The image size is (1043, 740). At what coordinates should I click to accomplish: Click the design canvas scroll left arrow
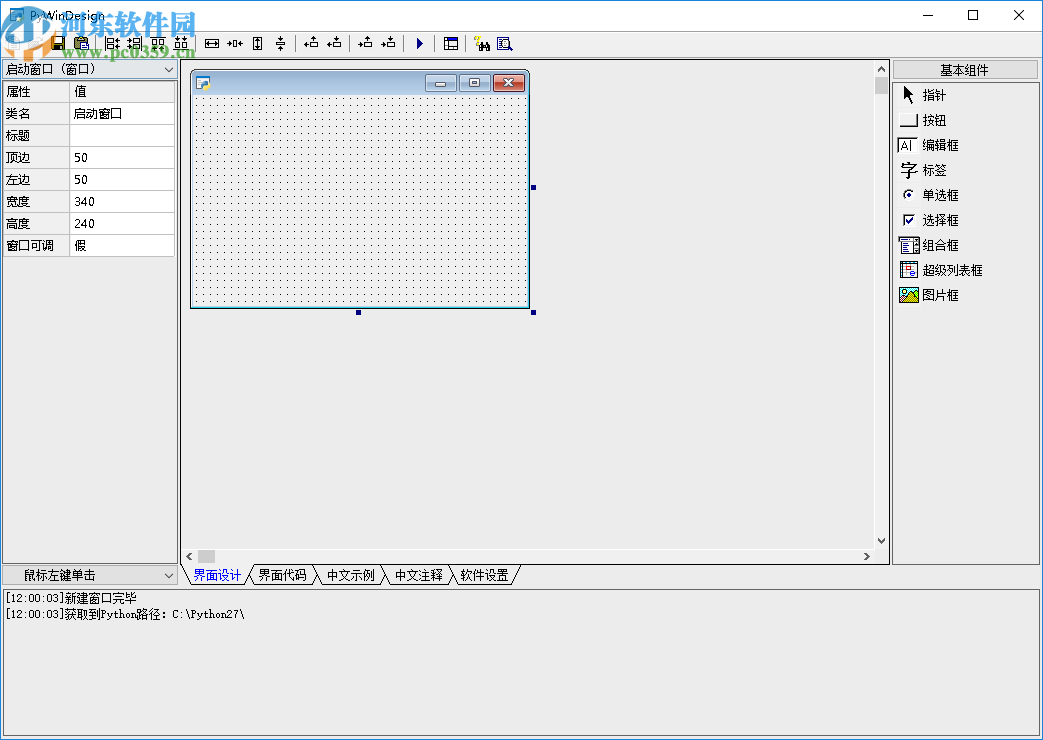coord(190,556)
